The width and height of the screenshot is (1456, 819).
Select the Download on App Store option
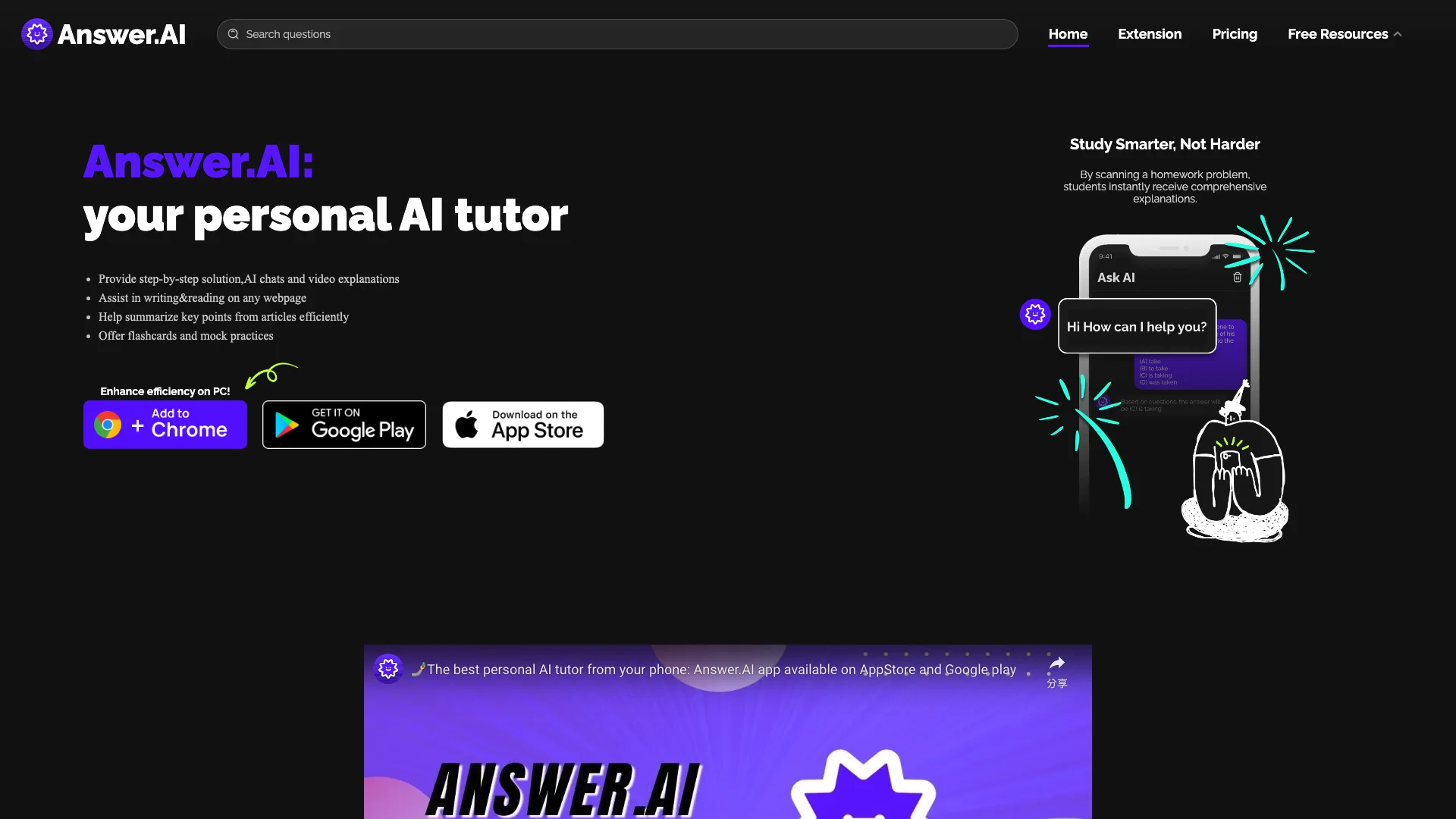coord(522,424)
